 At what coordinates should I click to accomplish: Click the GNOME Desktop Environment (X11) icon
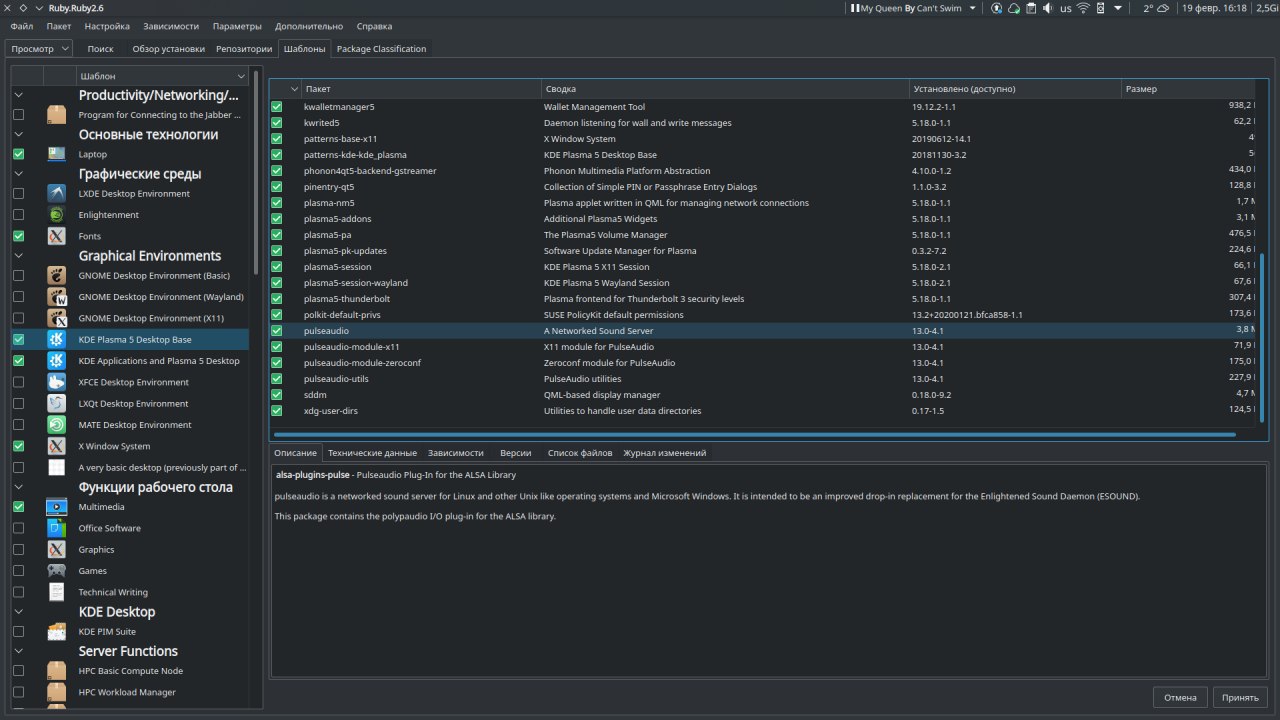pos(57,318)
